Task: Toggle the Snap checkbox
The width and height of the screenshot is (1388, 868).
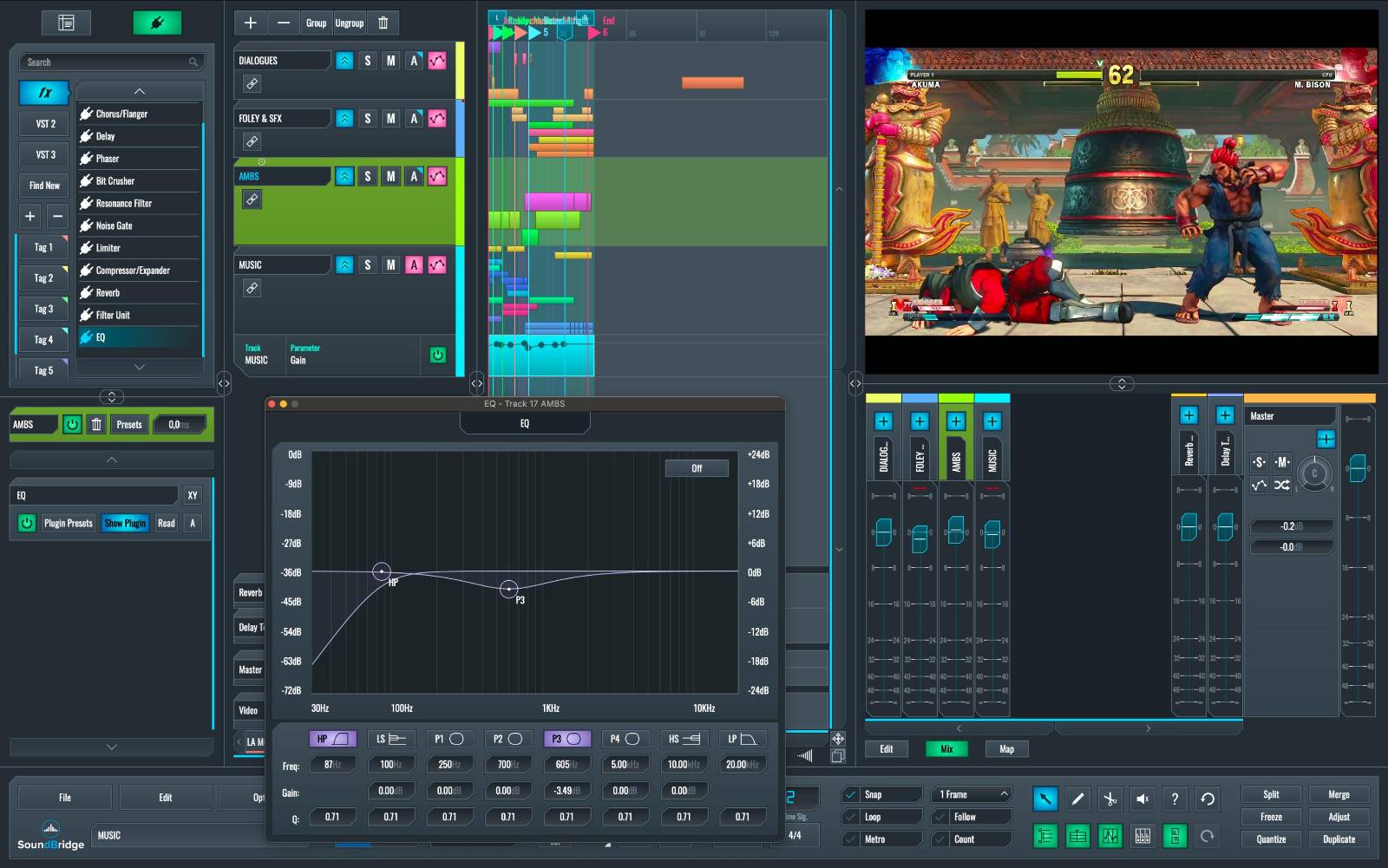Action: pos(851,794)
